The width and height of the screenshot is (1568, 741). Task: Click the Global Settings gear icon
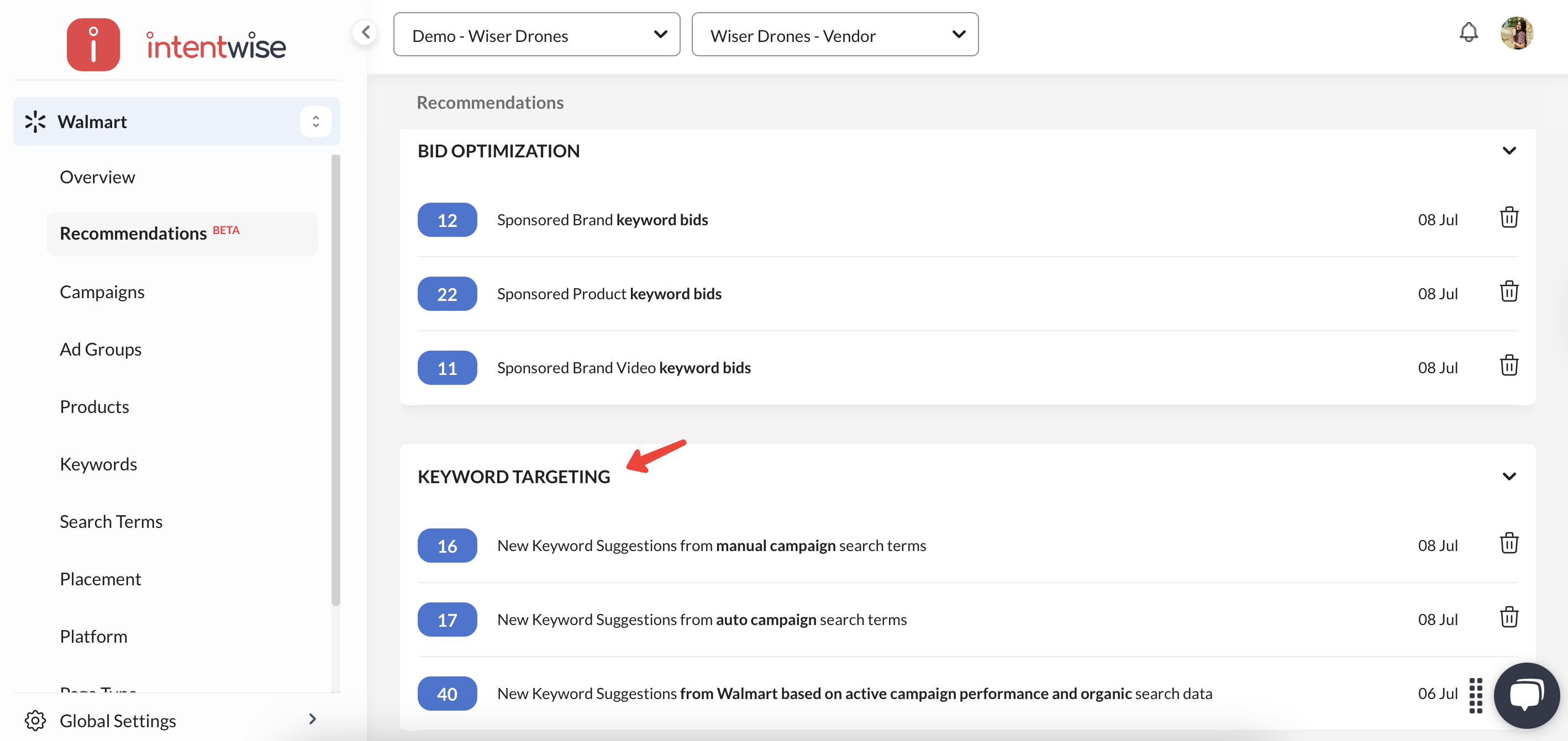pos(35,721)
